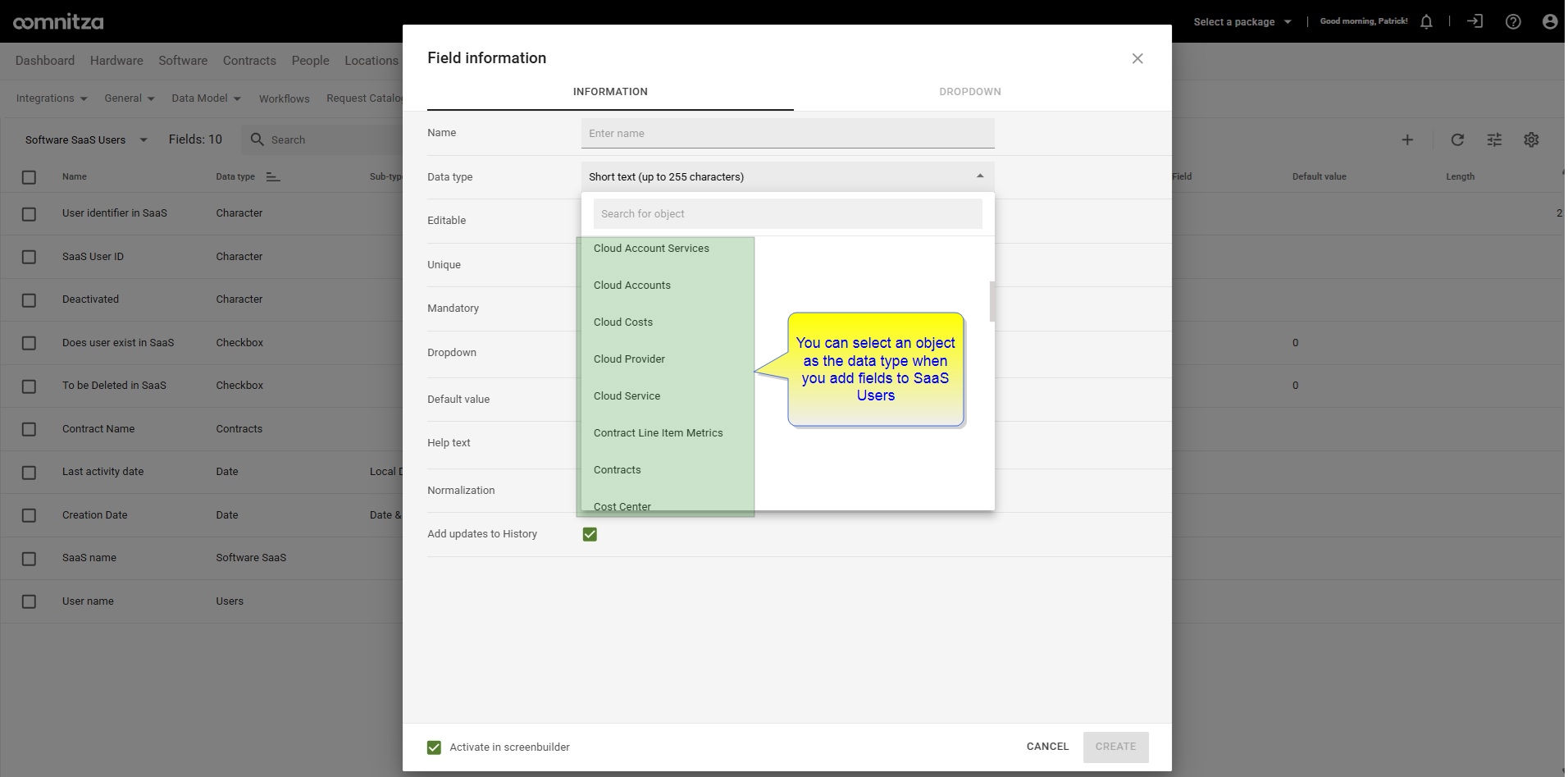Image resolution: width=1568 pixels, height=777 pixels.
Task: Click the omnitza logo
Action: pyautogui.click(x=58, y=22)
